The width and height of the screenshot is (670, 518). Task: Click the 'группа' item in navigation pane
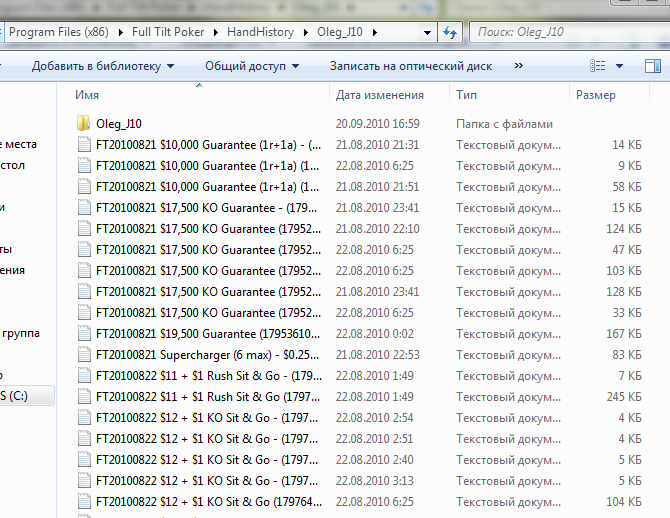click(20, 333)
